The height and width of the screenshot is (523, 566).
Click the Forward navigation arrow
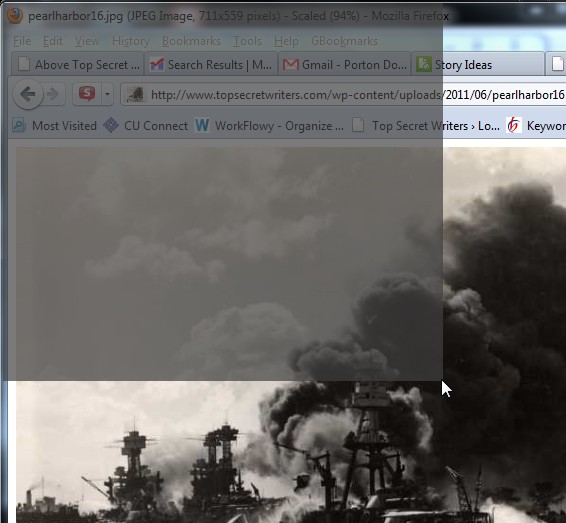click(53, 94)
